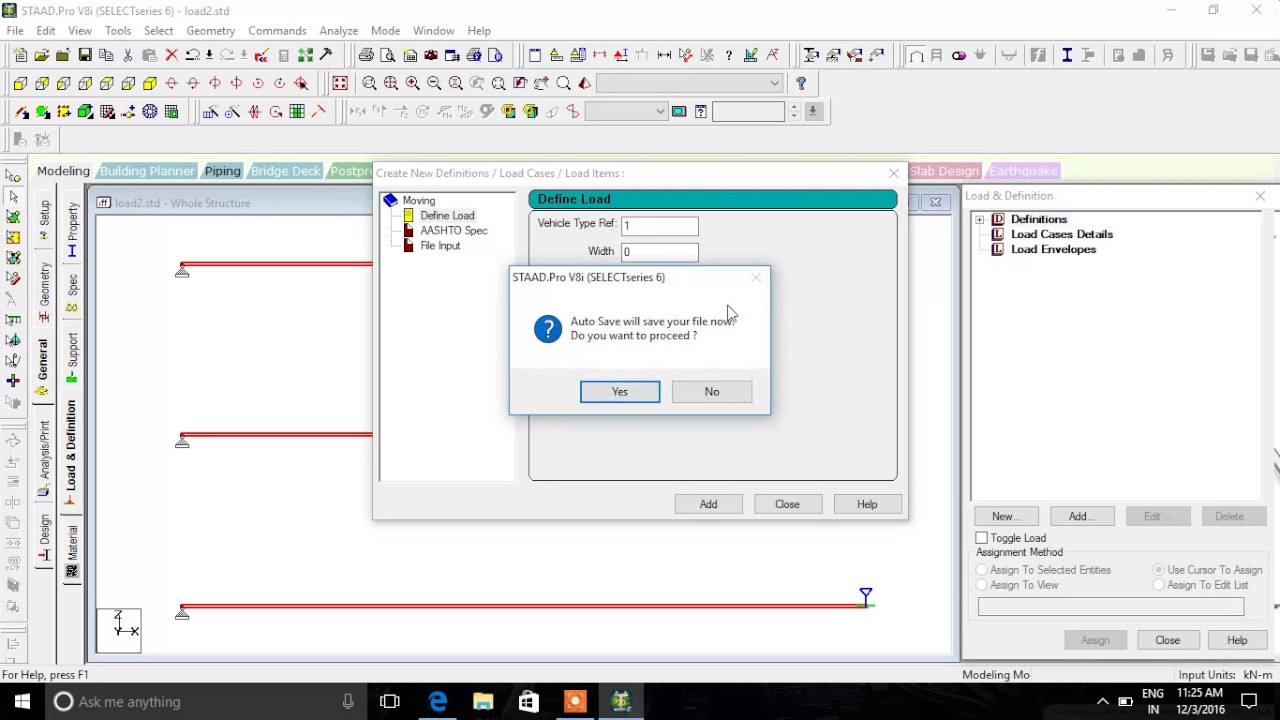The image size is (1280, 720).
Task: Click the Zoom In magnifier icon
Action: point(412,84)
